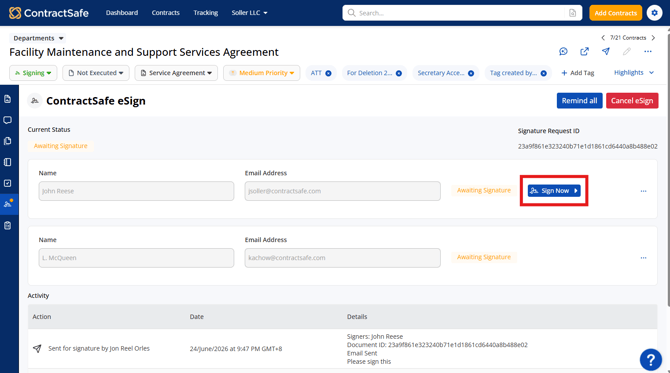Click the search input field
The width and height of the screenshot is (670, 373).
coord(455,13)
